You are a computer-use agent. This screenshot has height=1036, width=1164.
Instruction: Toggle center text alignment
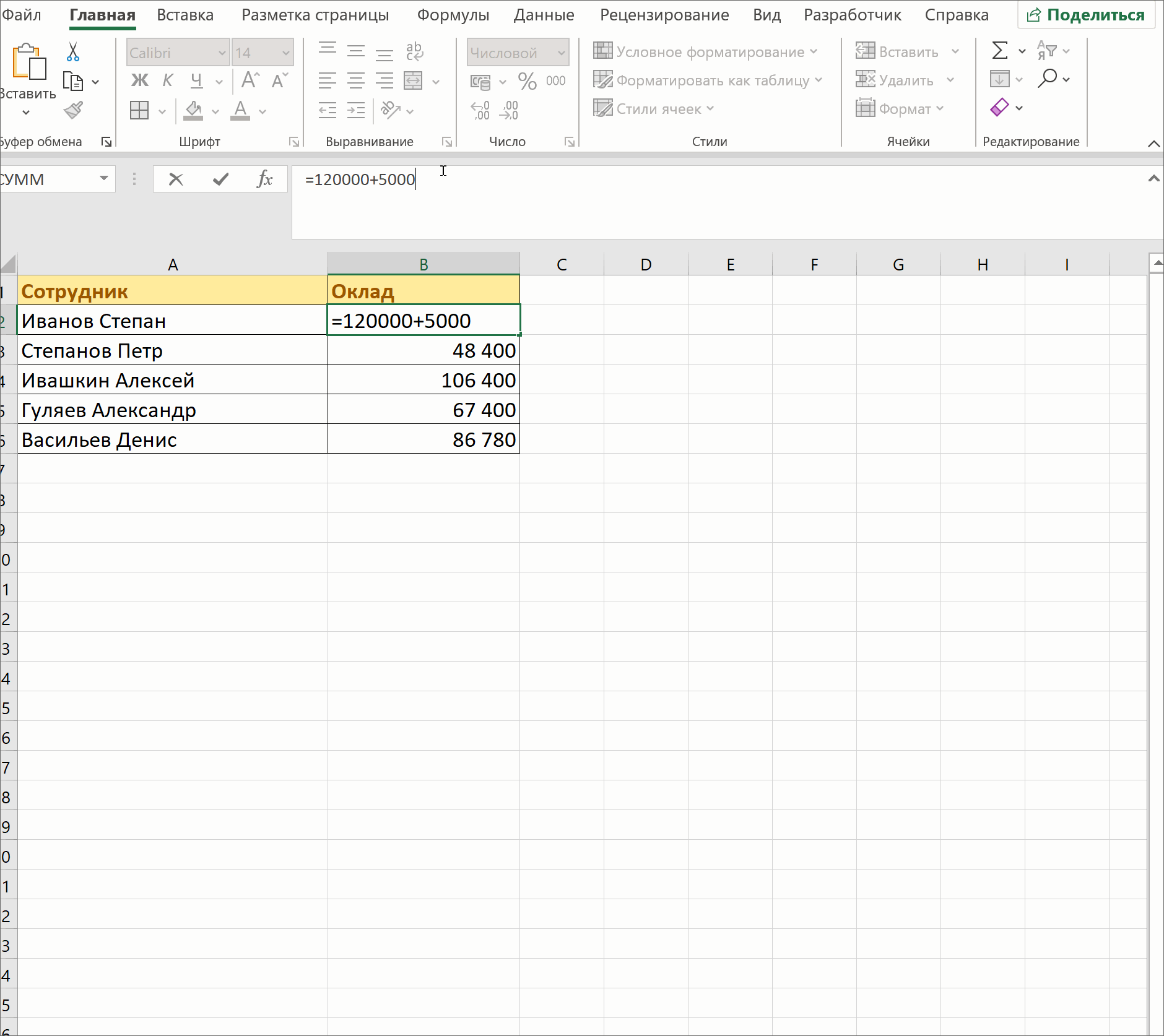356,80
